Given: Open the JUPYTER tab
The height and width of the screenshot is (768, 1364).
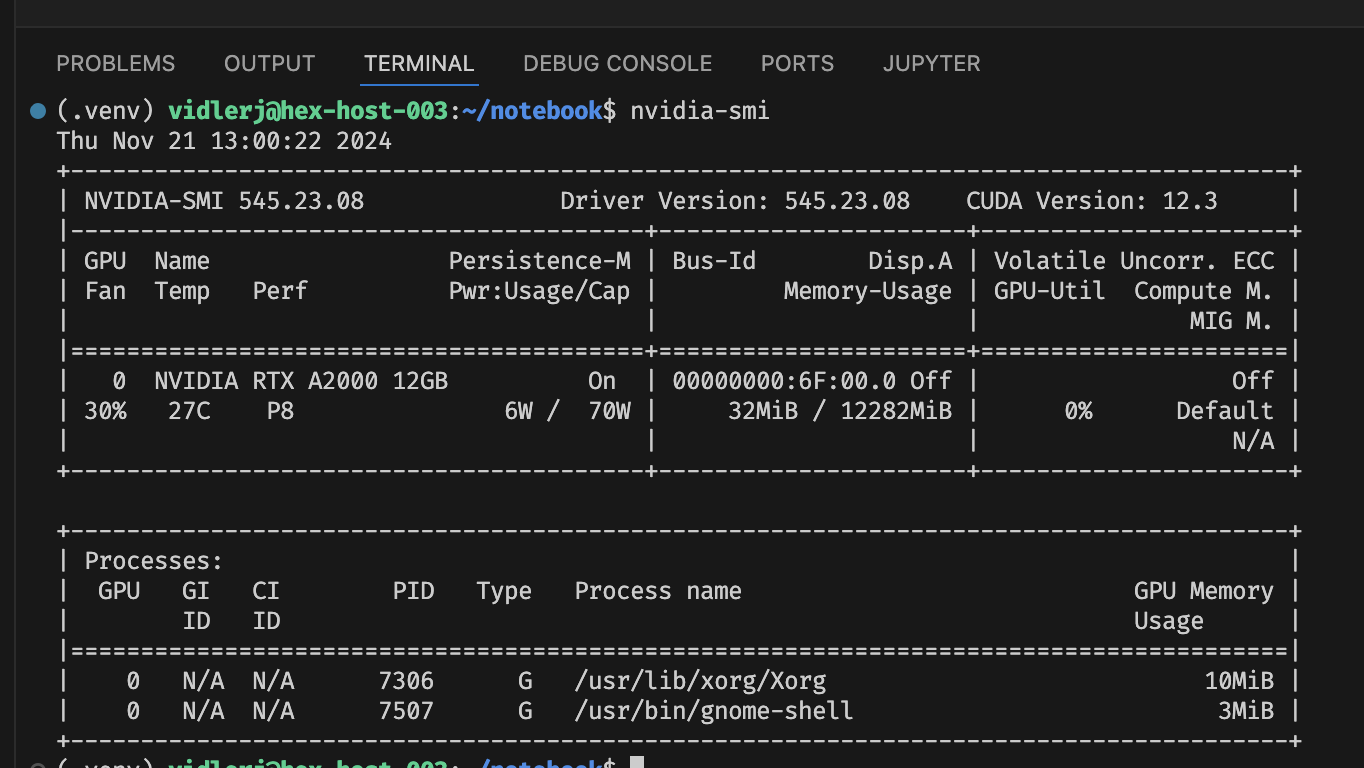Looking at the screenshot, I should pyautogui.click(x=932, y=64).
